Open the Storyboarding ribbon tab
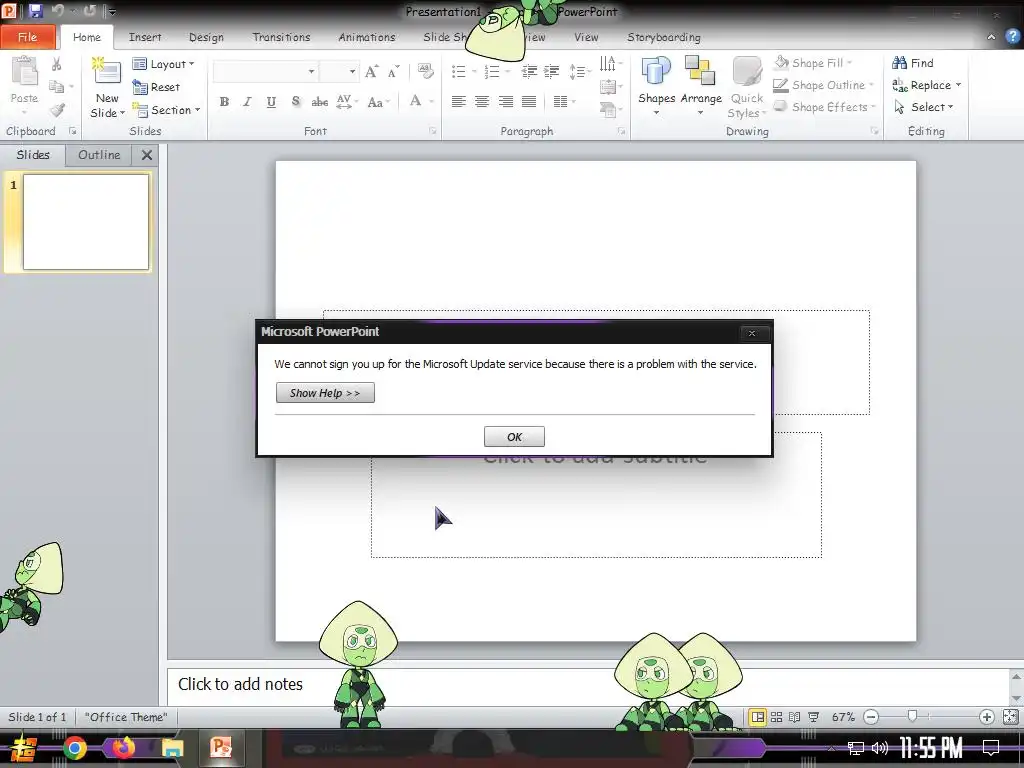The image size is (1024, 768). 664,37
